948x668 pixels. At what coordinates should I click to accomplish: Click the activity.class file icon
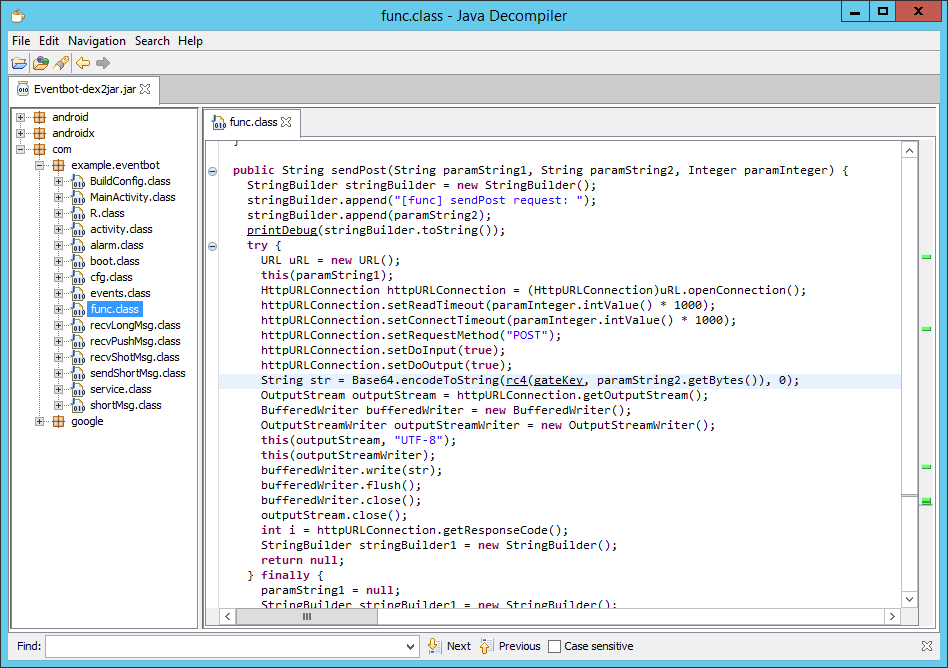click(78, 229)
